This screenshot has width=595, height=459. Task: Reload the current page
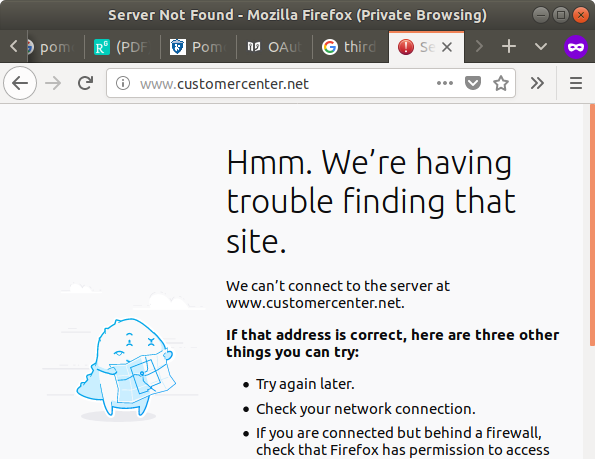[x=85, y=83]
